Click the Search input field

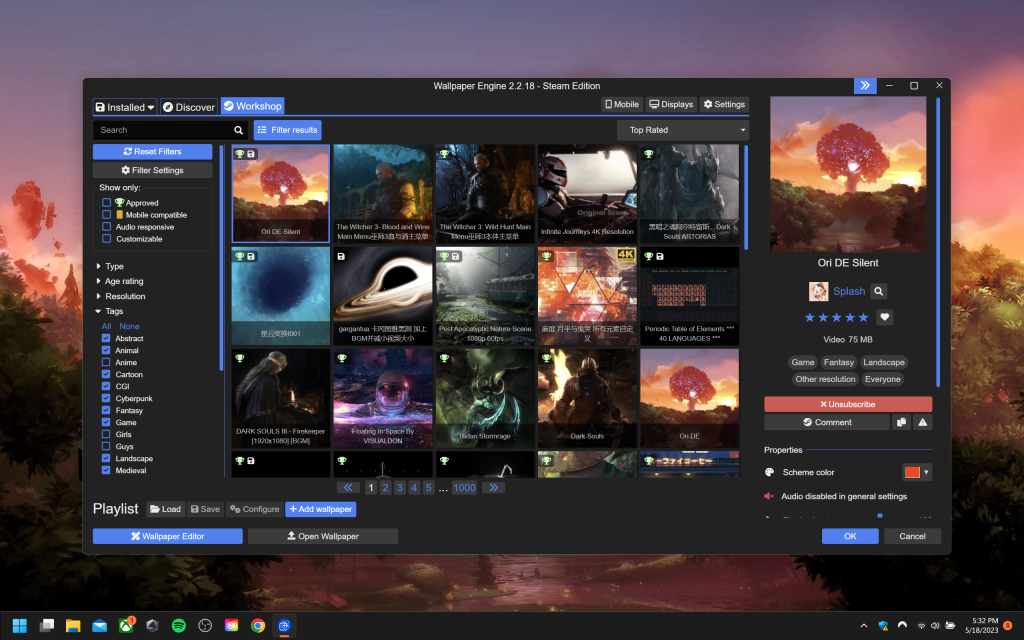point(165,130)
